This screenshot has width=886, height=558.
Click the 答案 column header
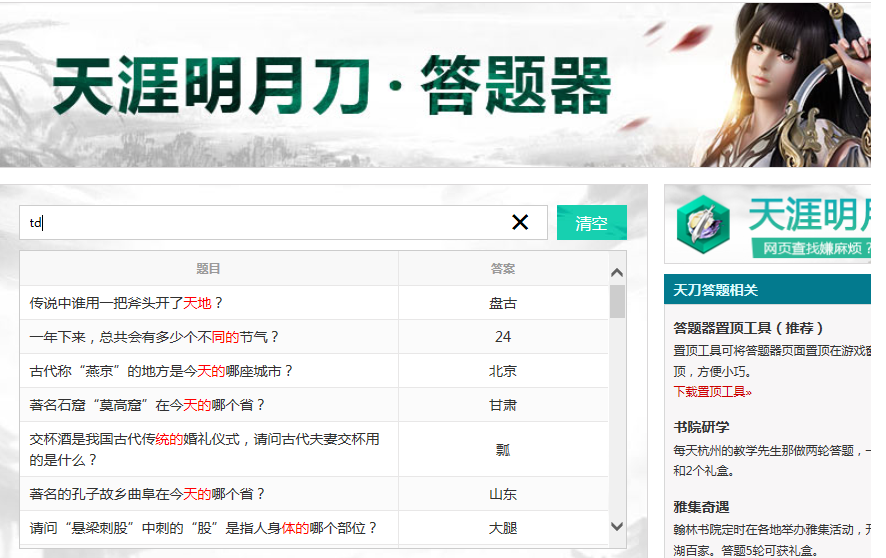point(503,268)
